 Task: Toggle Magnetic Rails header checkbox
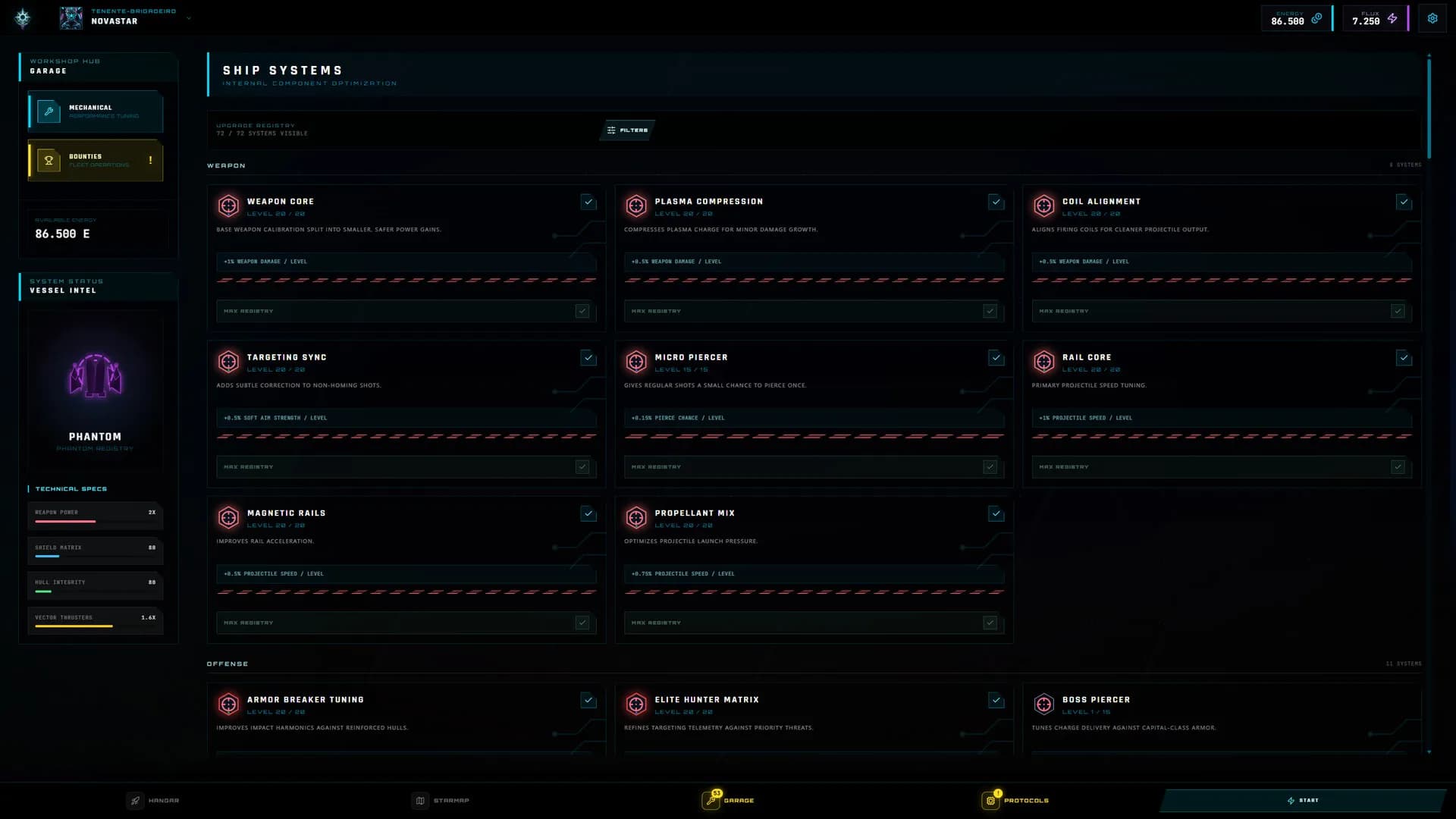pos(588,513)
